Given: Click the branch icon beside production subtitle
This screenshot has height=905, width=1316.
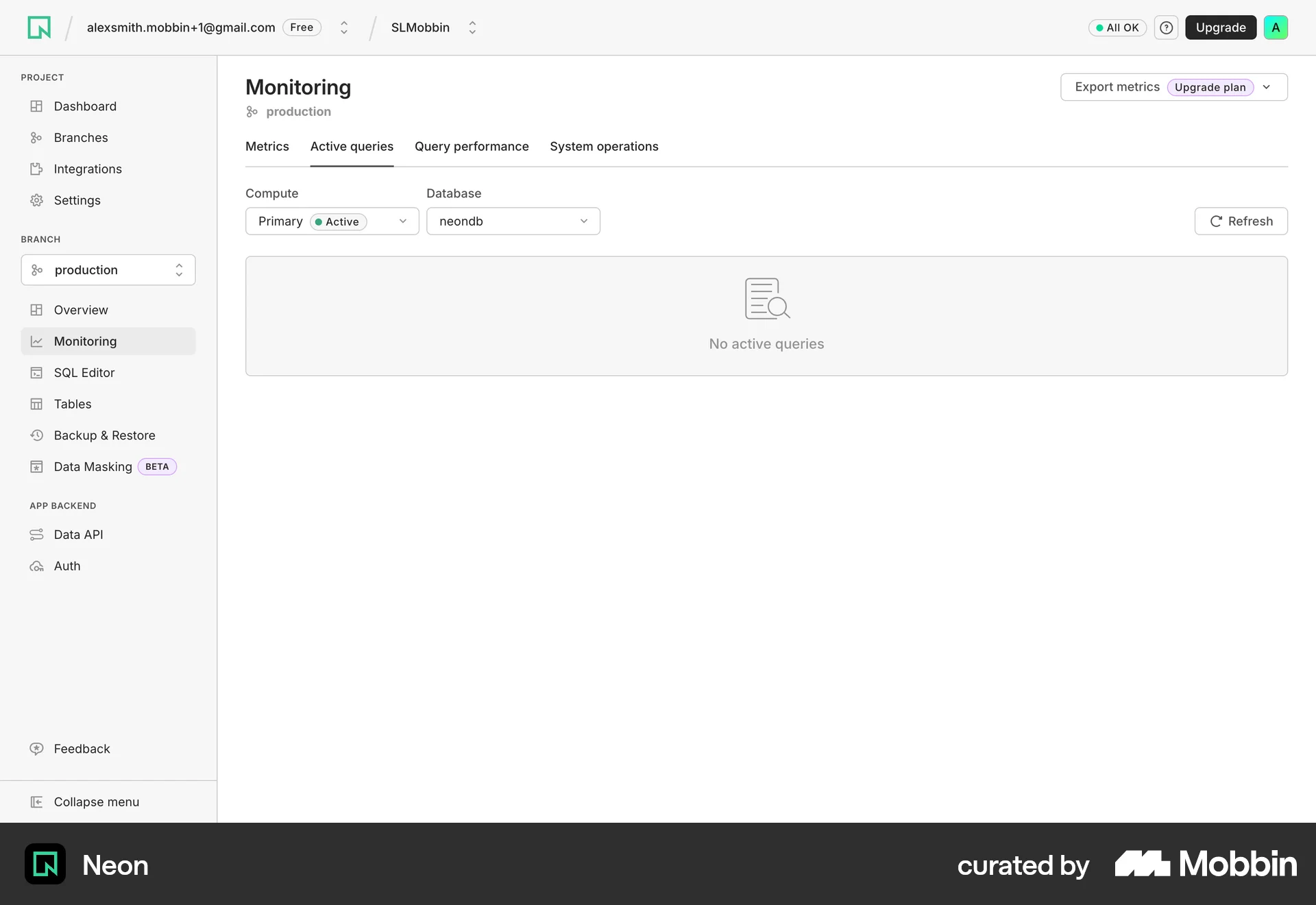Looking at the screenshot, I should pos(252,112).
